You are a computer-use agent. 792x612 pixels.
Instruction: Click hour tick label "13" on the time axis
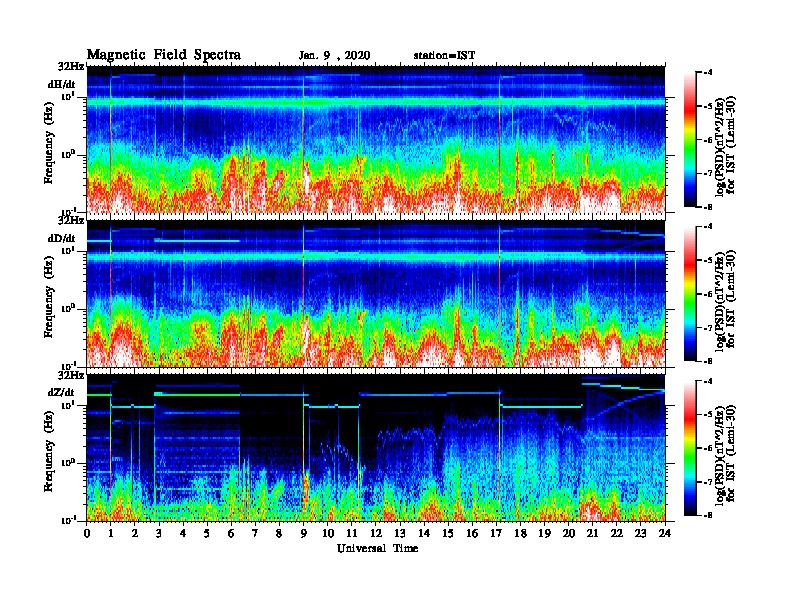click(400, 533)
